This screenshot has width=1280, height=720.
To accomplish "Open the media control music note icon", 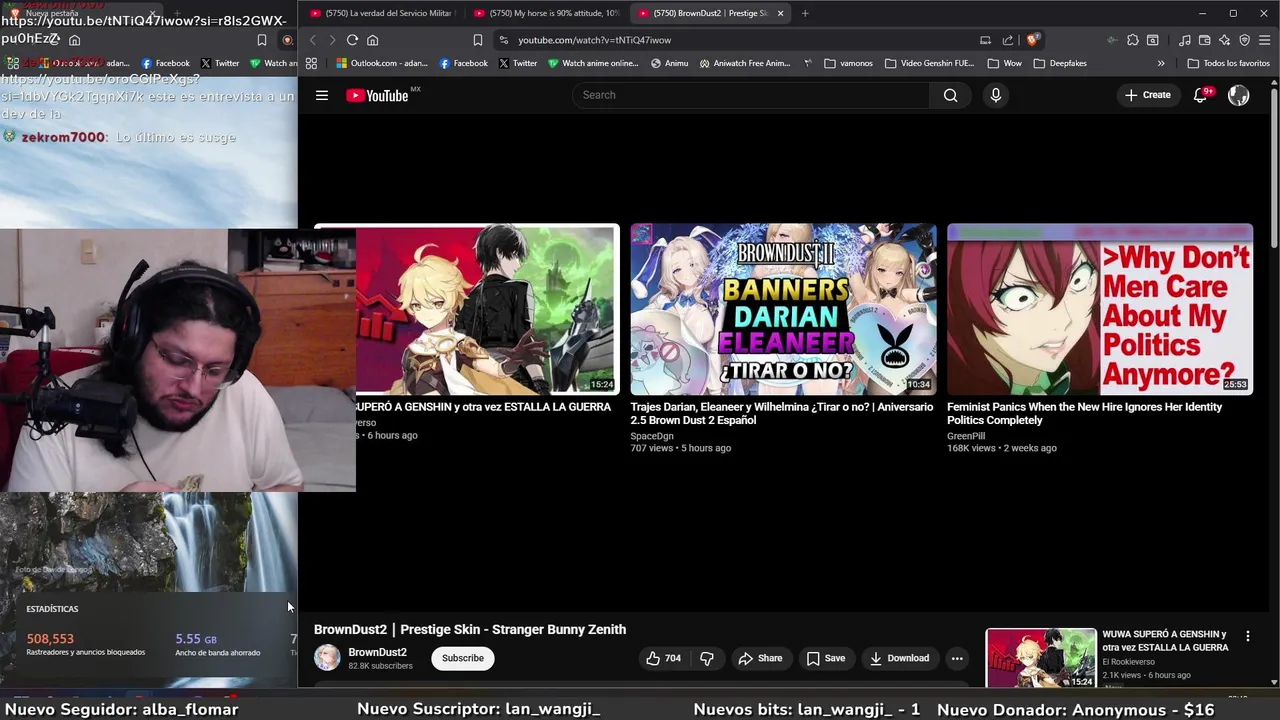I will tap(1185, 40).
